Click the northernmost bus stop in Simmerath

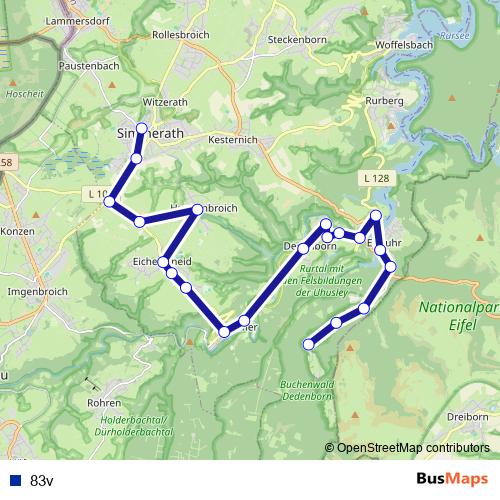pyautogui.click(x=142, y=128)
